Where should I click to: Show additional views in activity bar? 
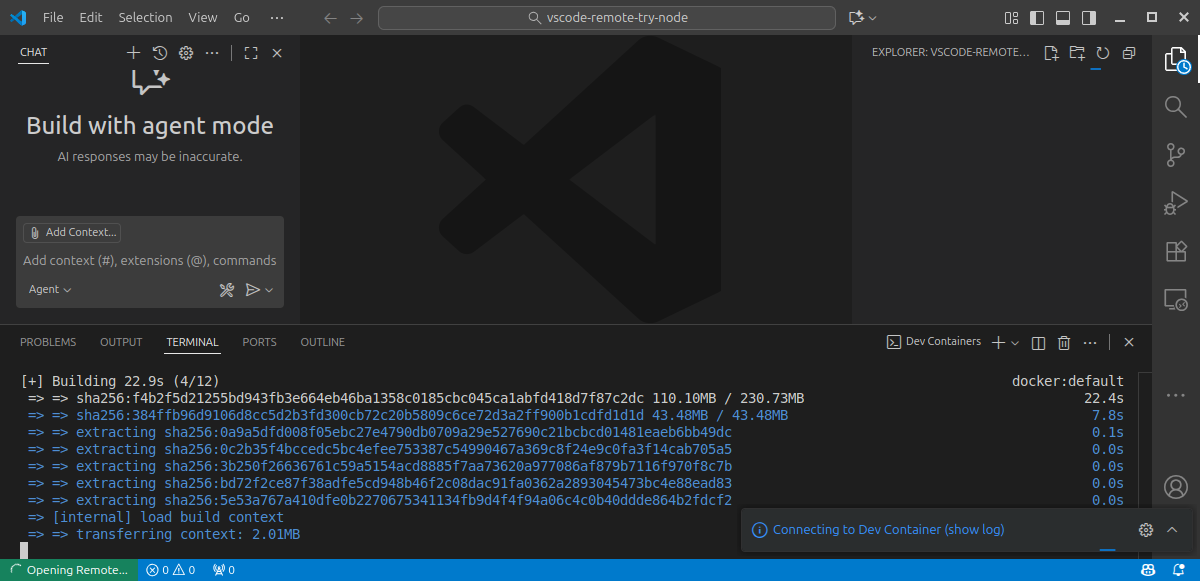click(1176, 395)
